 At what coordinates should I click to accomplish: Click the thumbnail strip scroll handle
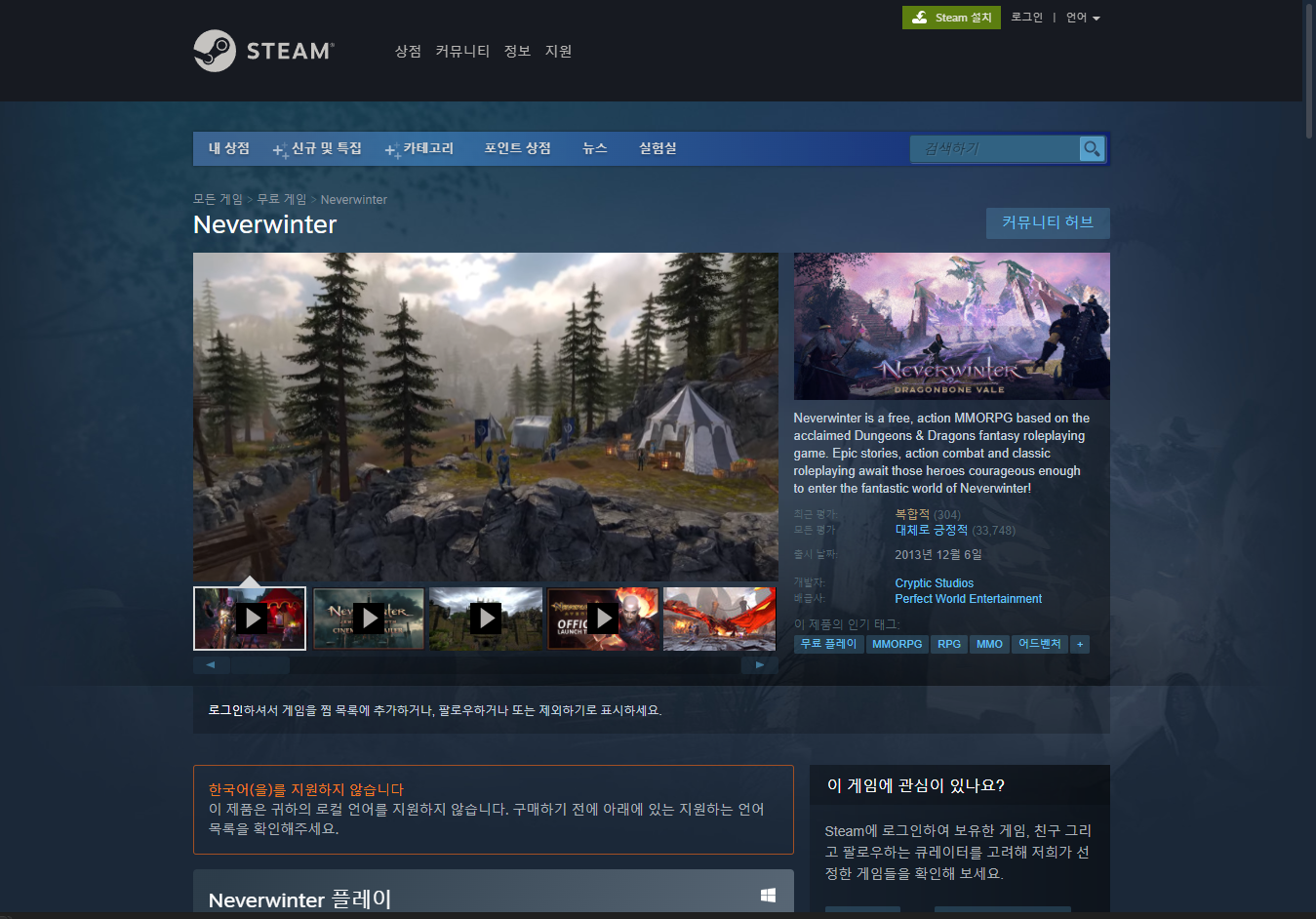(260, 665)
